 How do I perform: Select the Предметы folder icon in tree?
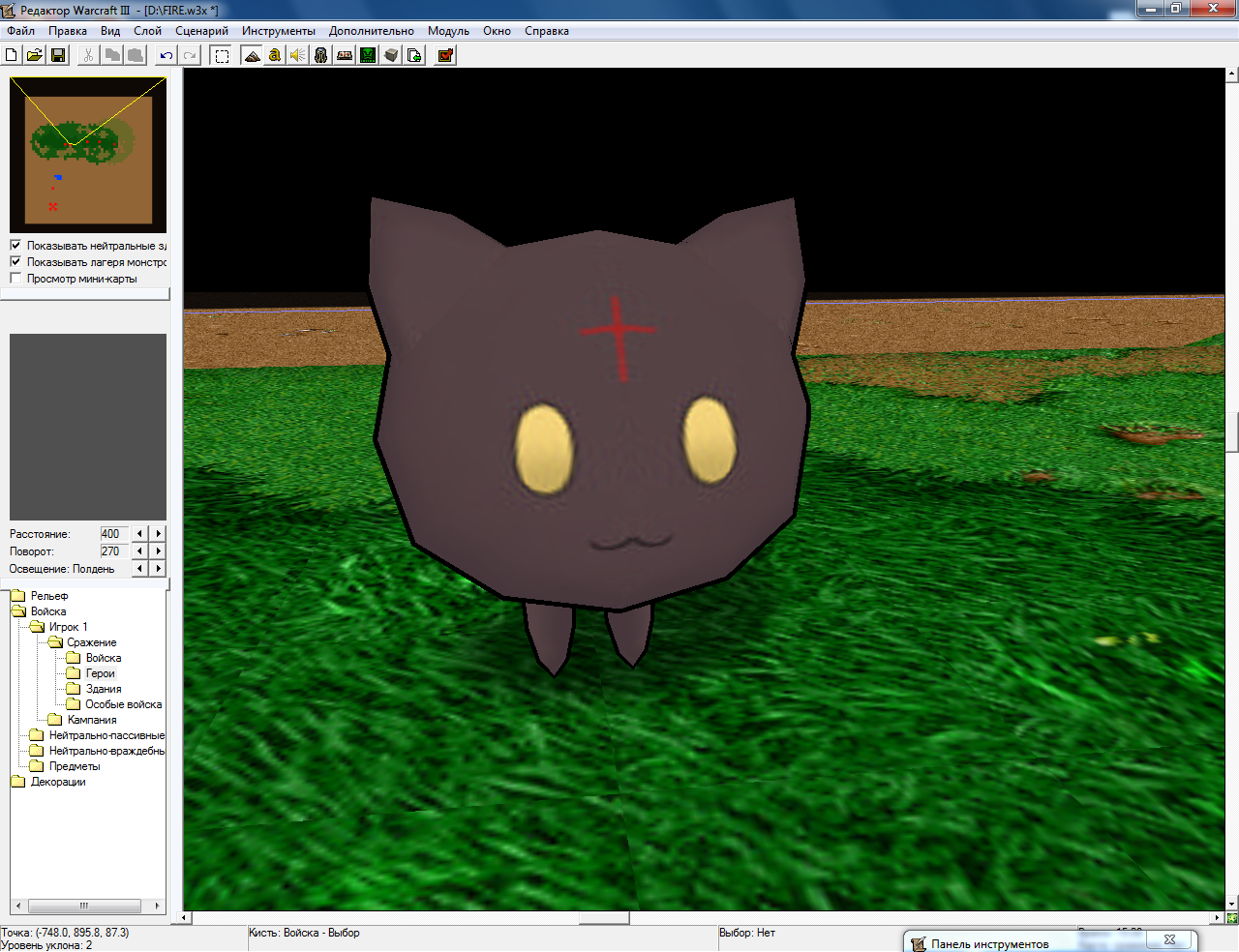(37, 766)
